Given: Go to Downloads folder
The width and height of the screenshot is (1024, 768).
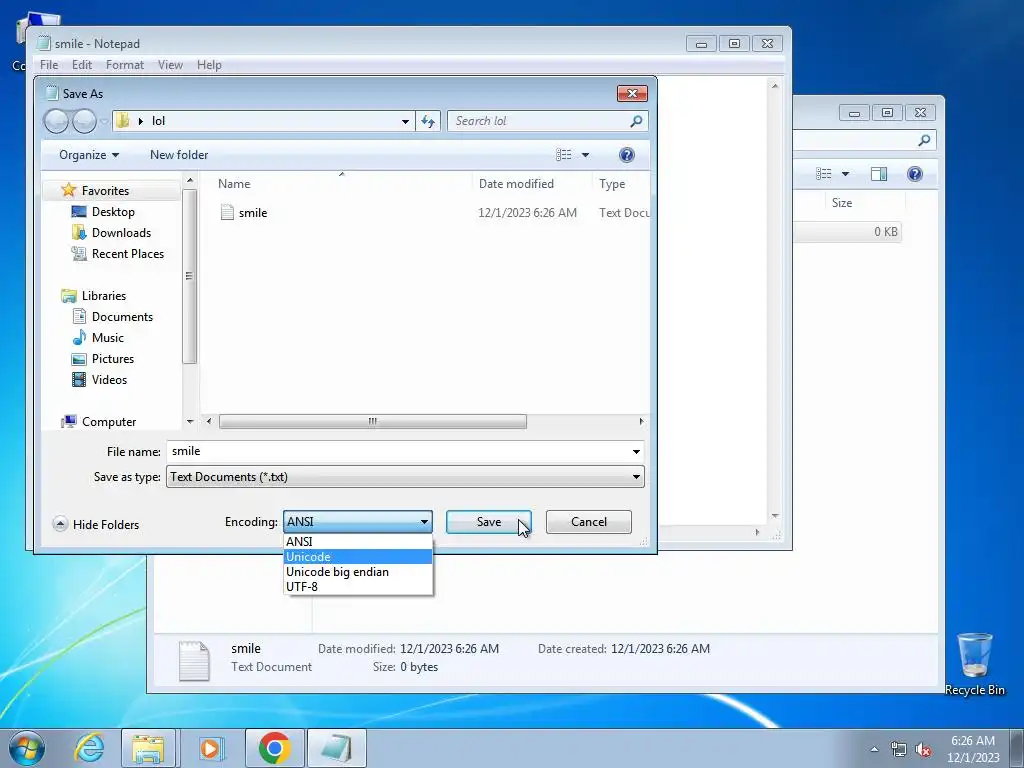Looking at the screenshot, I should pyautogui.click(x=121, y=232).
